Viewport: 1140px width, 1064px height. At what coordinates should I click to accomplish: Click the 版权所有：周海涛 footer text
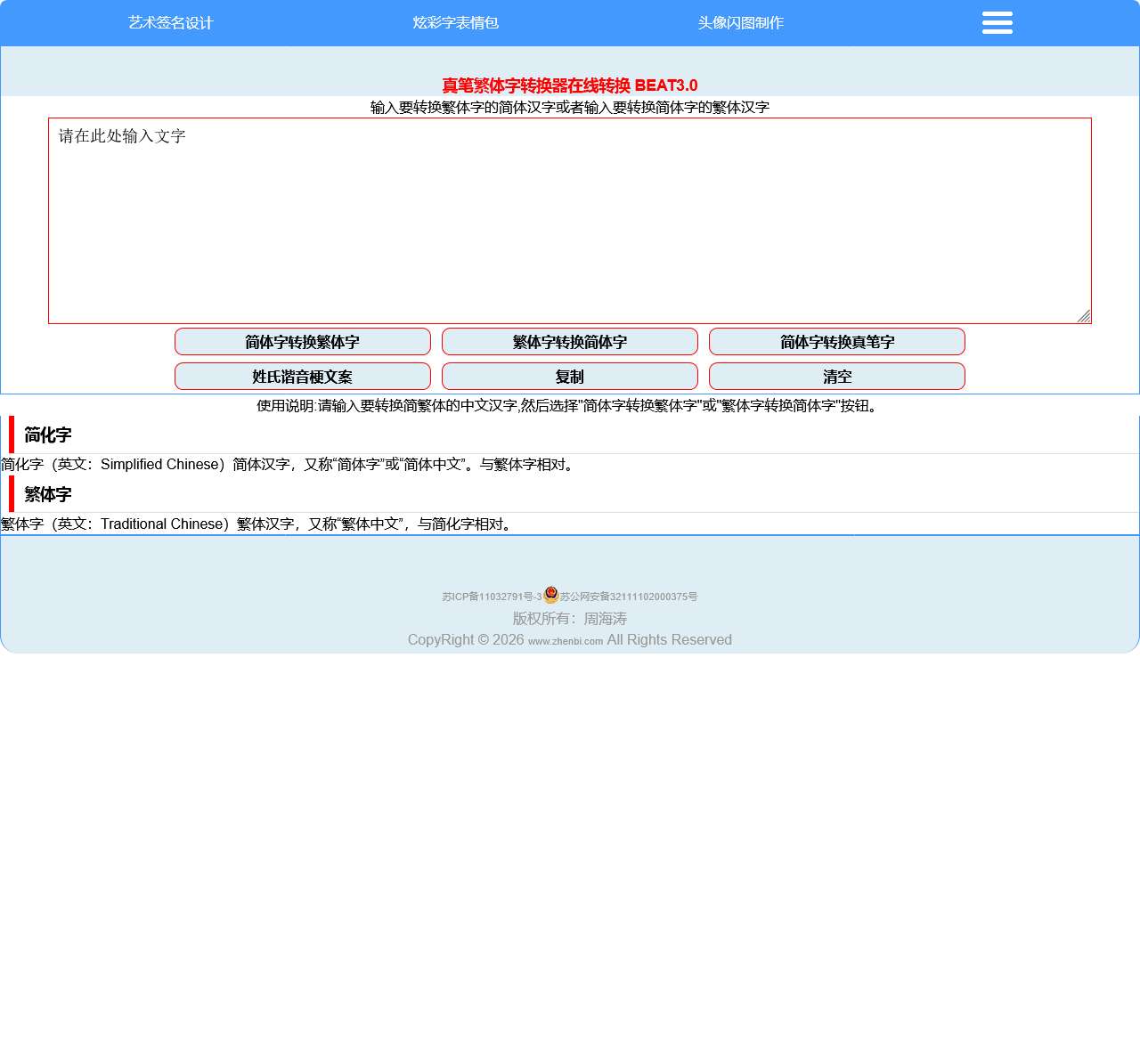pos(569,619)
